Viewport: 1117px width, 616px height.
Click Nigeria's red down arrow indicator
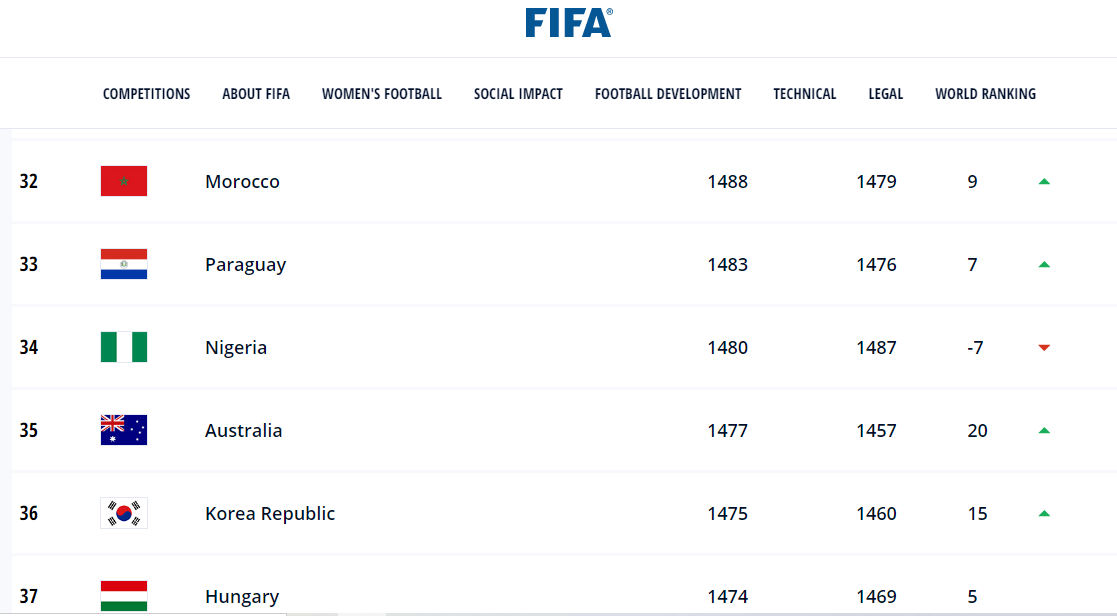tap(1044, 348)
